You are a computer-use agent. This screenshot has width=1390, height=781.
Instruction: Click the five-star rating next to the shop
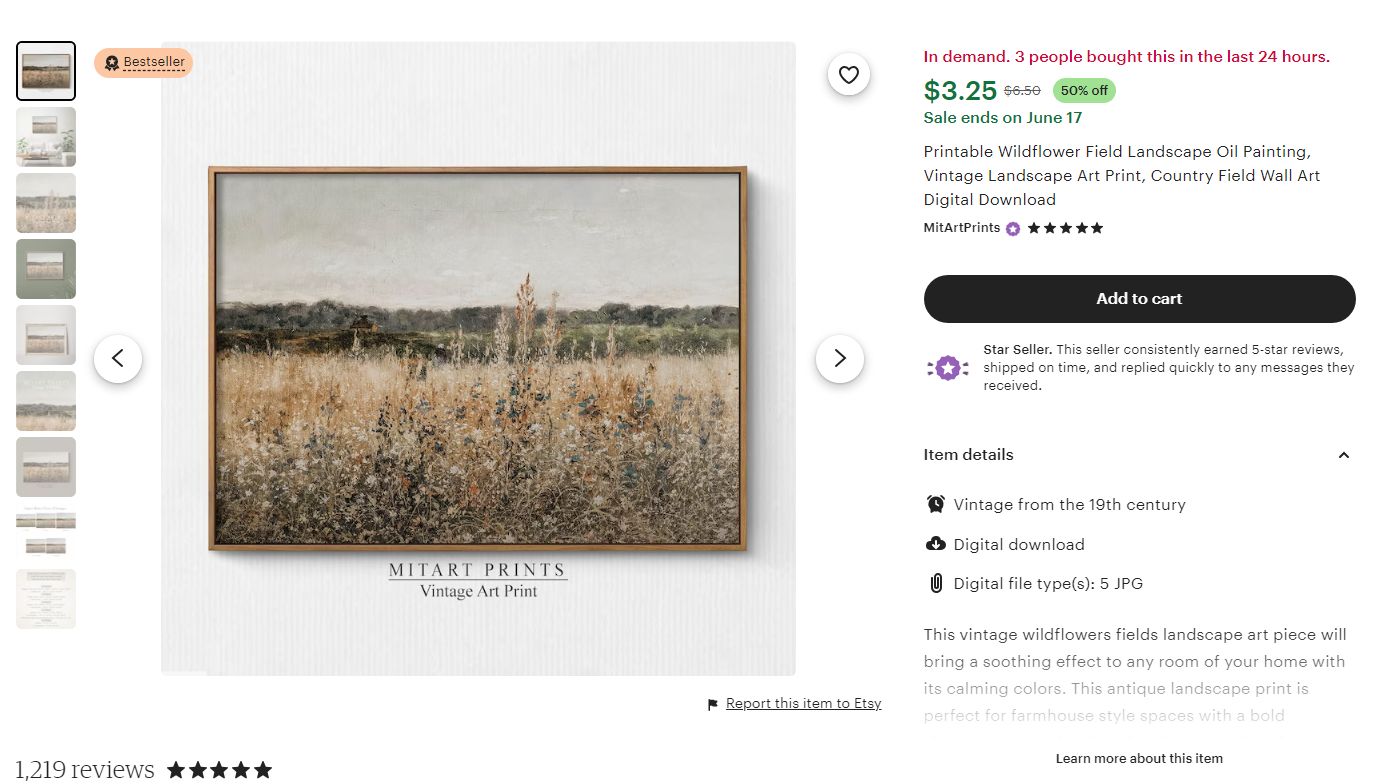1064,228
